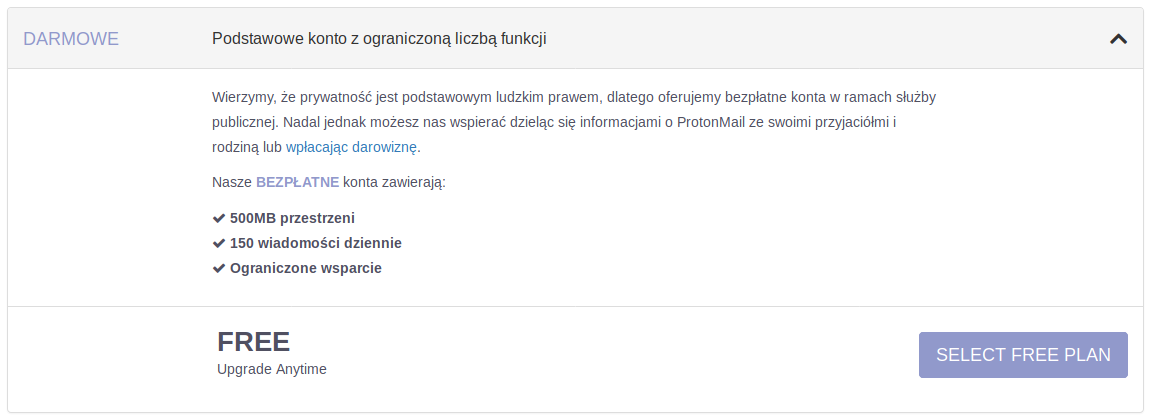Select the "150 wiadomości dziennie" feature text
Screen dimensions: 1156x420
coord(315,243)
